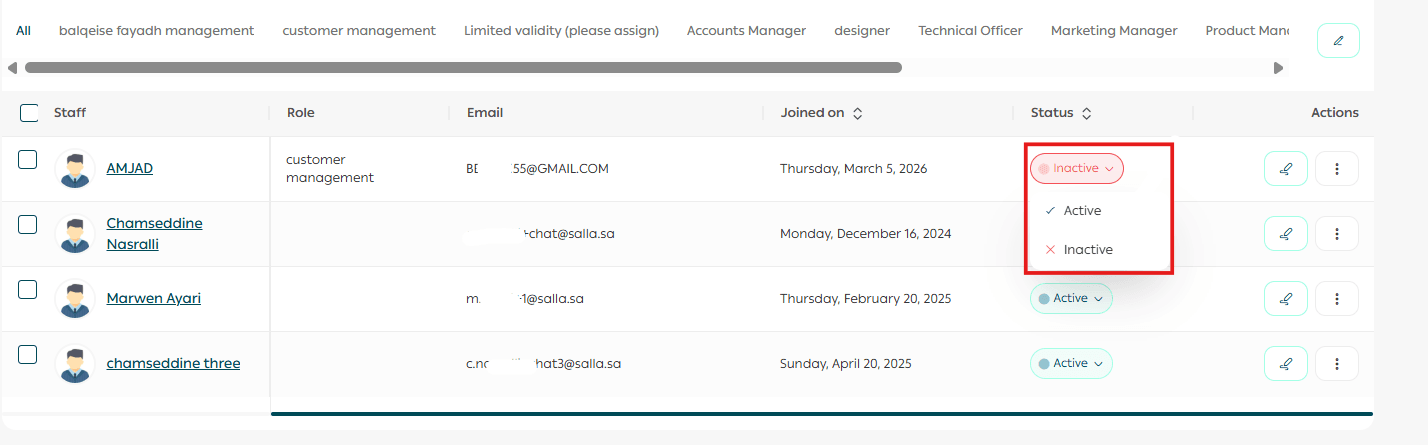Viewport: 1428px width, 445px height.
Task: Click the horizontal tabs scrollbar track
Action: tap(1090, 68)
